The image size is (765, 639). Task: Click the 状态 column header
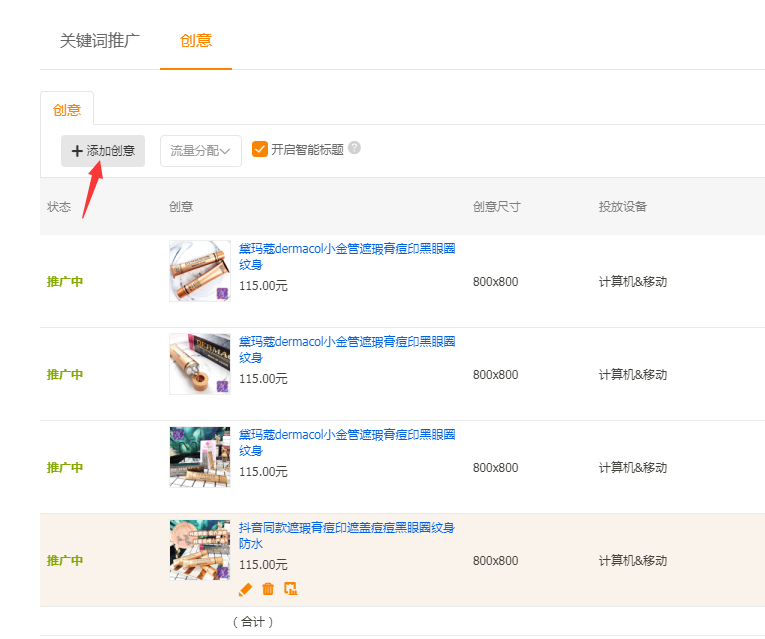pyautogui.click(x=59, y=207)
